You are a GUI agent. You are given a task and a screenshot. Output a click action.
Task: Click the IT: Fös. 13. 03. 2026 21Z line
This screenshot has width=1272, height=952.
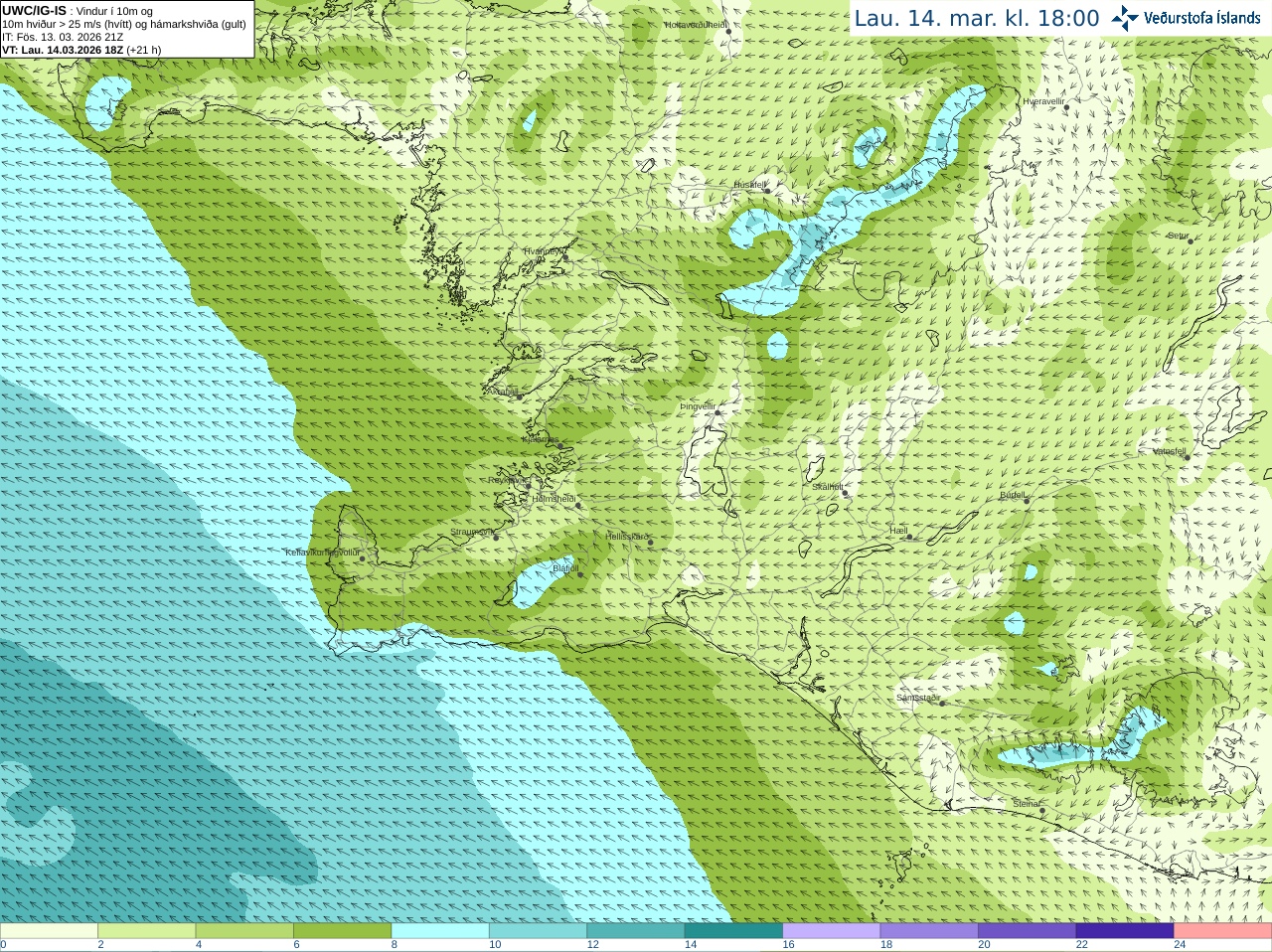[63, 37]
